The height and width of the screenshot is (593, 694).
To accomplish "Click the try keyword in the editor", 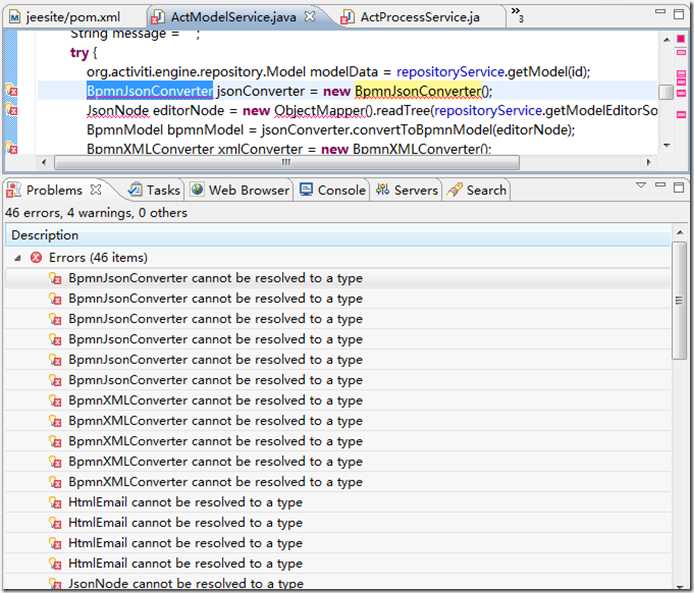I will pyautogui.click(x=79, y=53).
